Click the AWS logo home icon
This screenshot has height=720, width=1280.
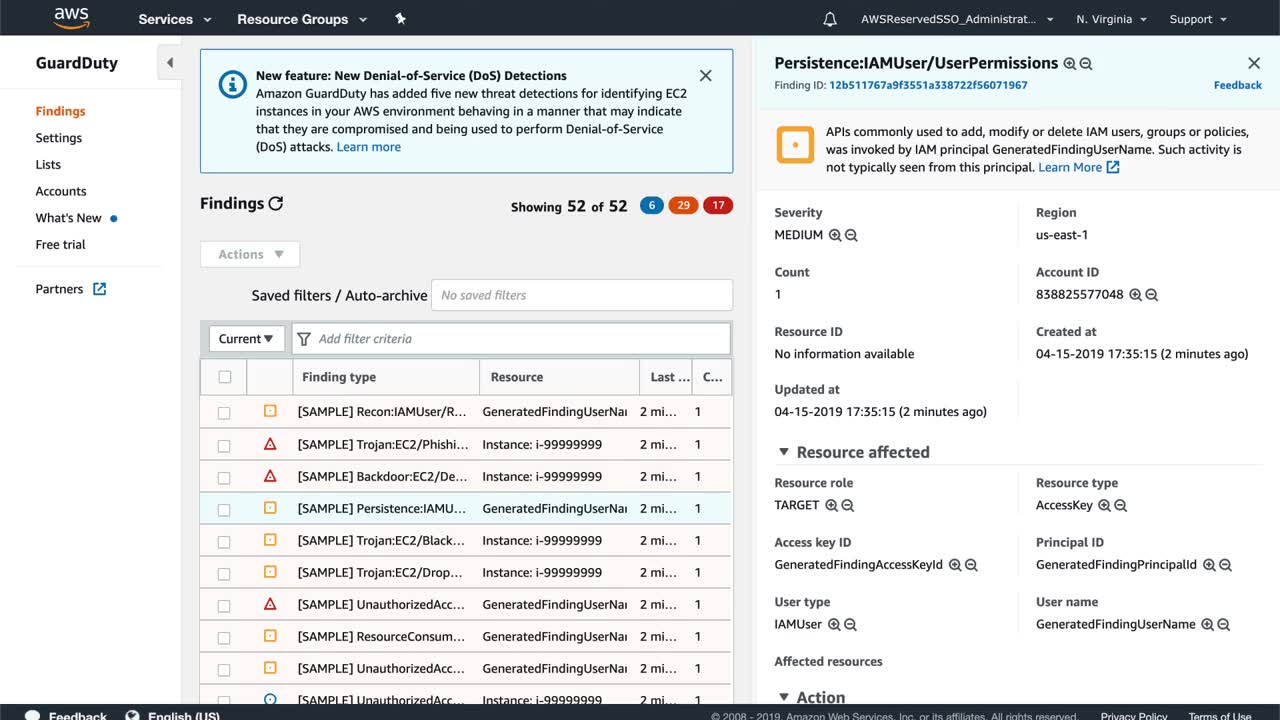point(72,18)
